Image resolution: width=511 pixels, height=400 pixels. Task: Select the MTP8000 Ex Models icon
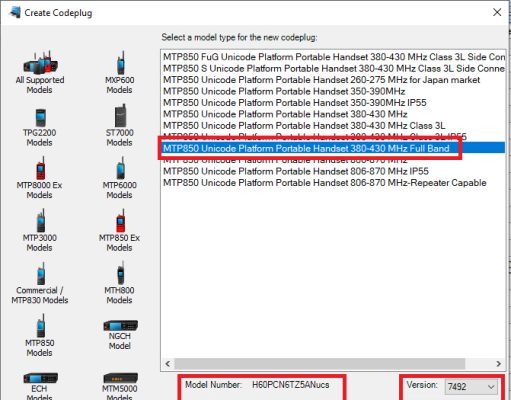point(40,168)
